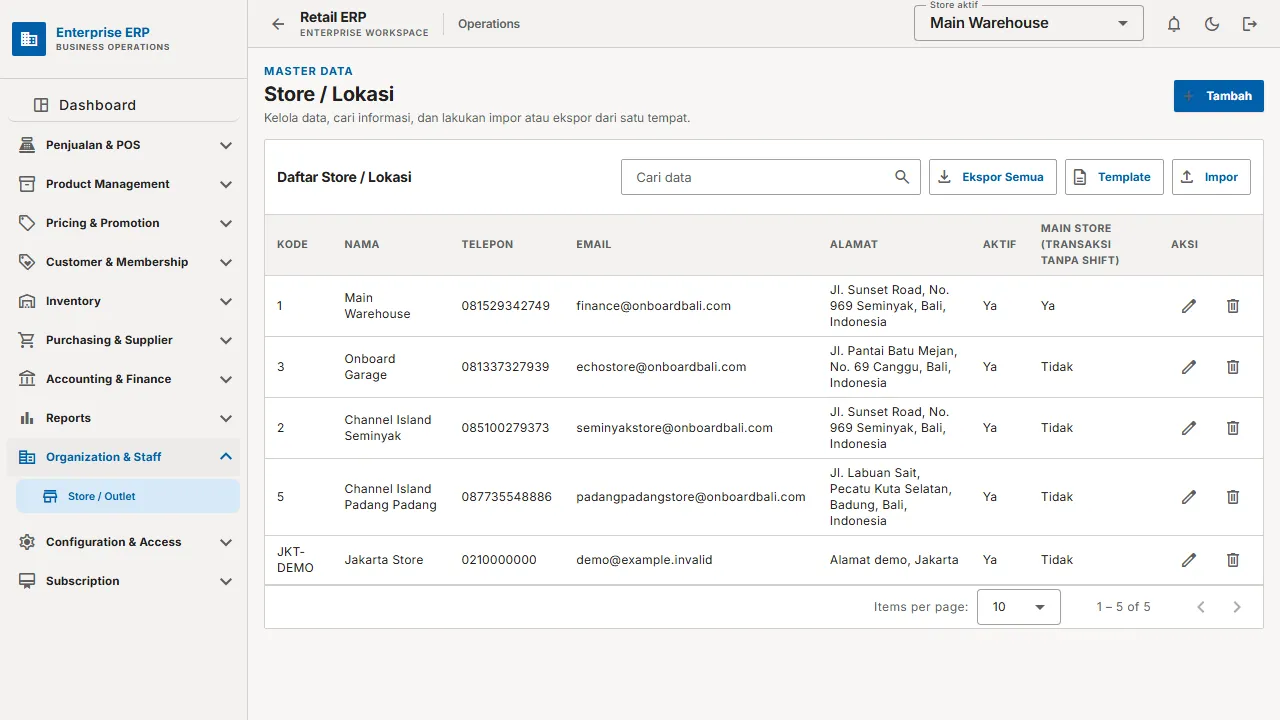1280x720 pixels.
Task: Click the Ekspor Semua button
Action: [993, 177]
